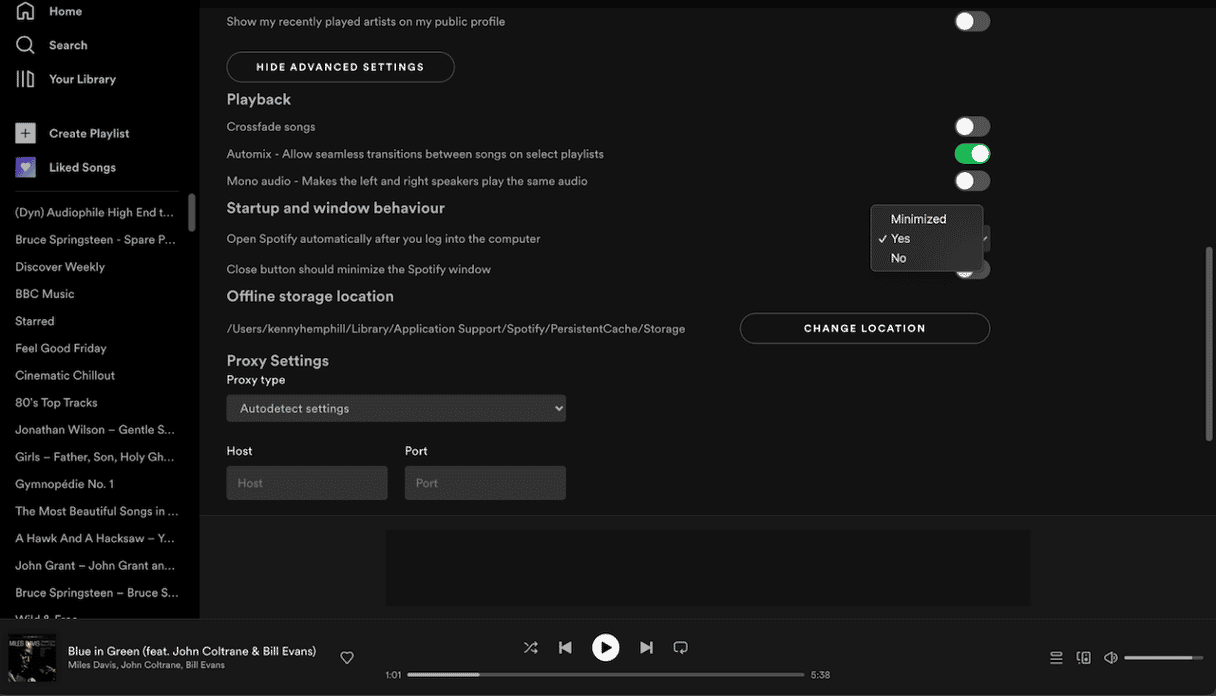Viewport: 1216px width, 696px height.
Task: Click Change Location for offline storage
Action: point(864,327)
